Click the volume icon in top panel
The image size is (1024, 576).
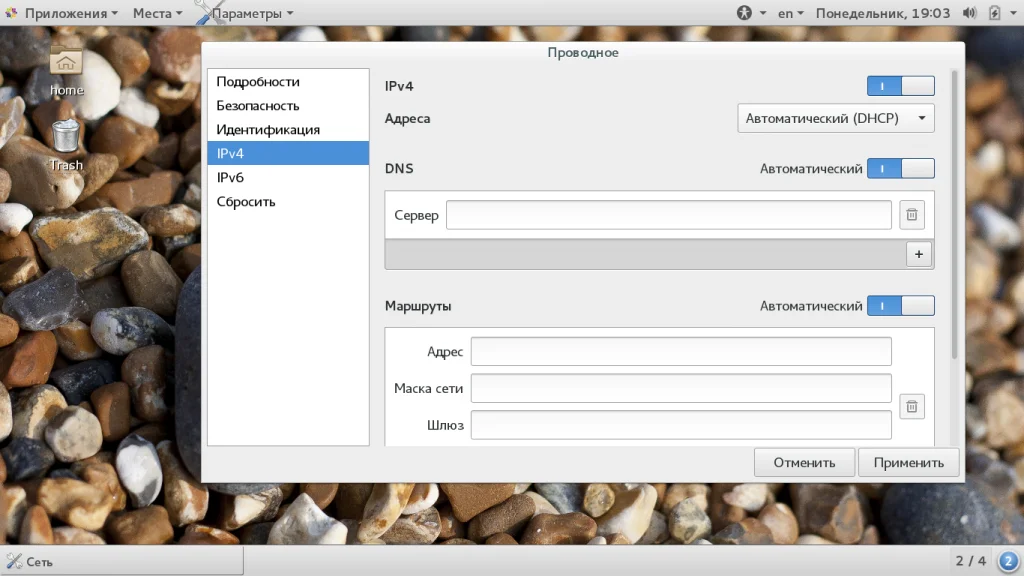[969, 13]
